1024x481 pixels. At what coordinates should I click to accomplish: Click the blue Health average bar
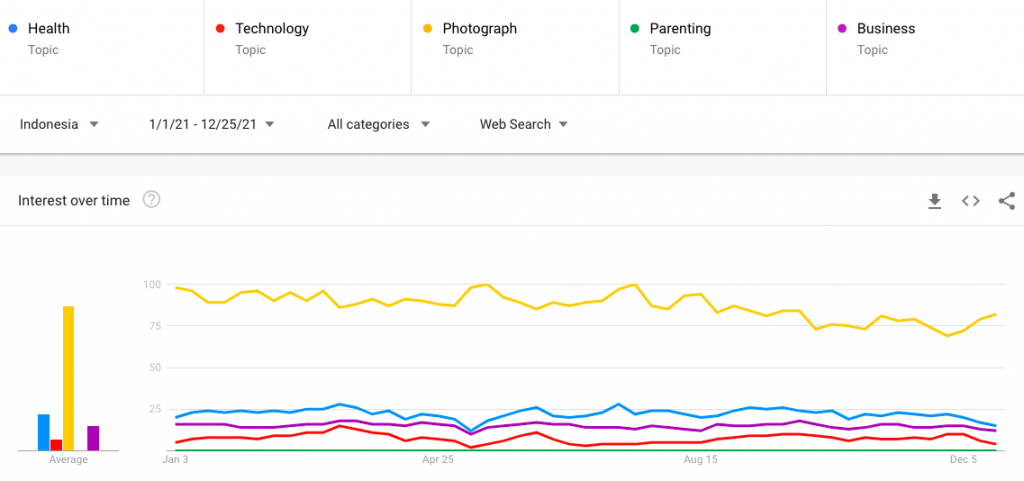coord(43,432)
